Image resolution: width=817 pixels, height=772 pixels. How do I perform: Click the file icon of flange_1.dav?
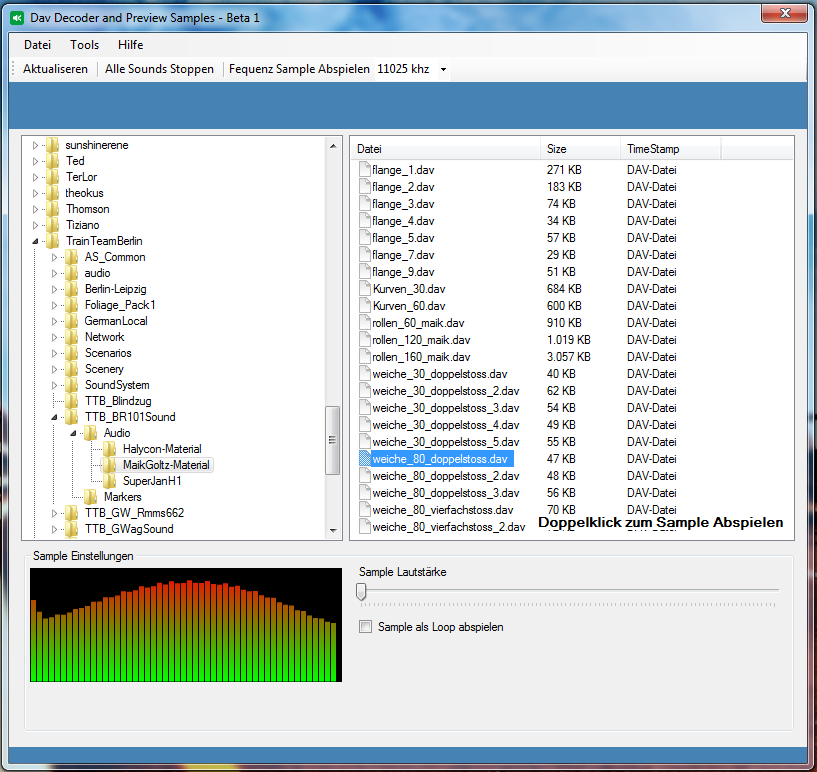coord(364,170)
